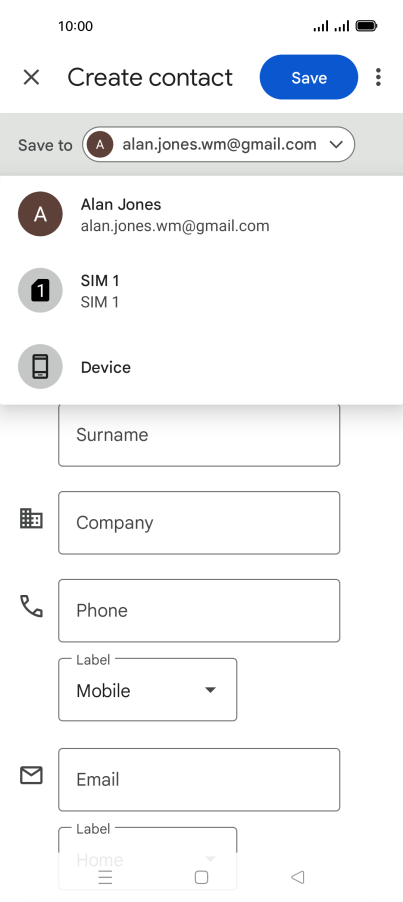Collapse the Save to account dropdown
The height and width of the screenshot is (902, 403).
point(218,144)
